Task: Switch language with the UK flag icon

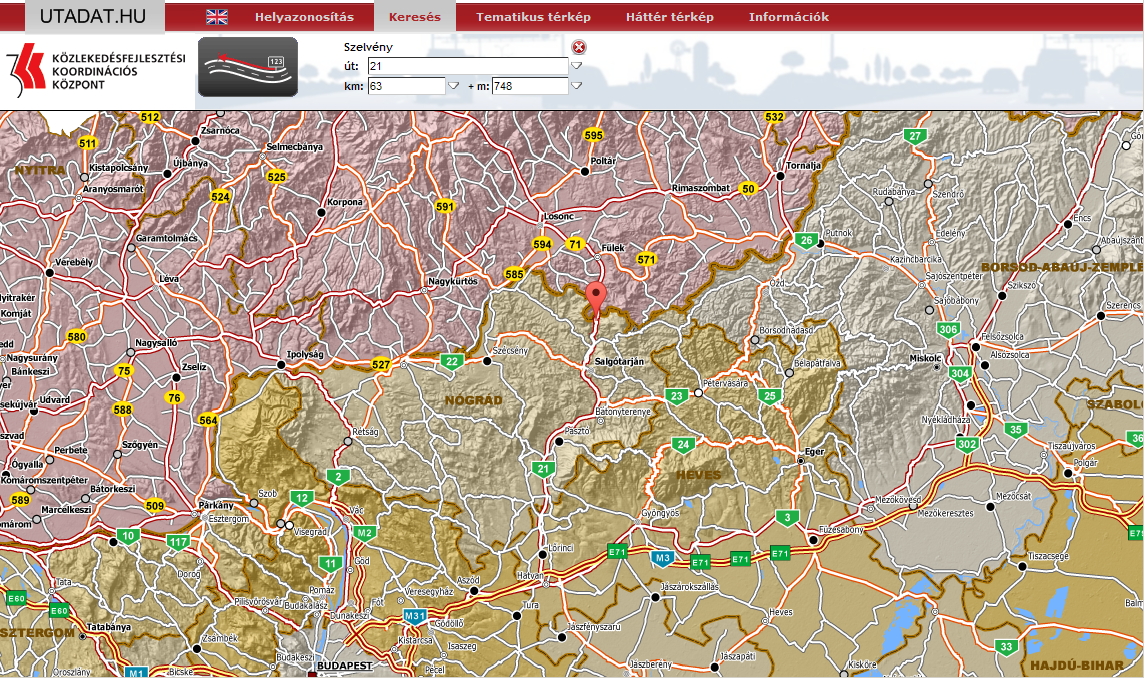Action: [217, 17]
